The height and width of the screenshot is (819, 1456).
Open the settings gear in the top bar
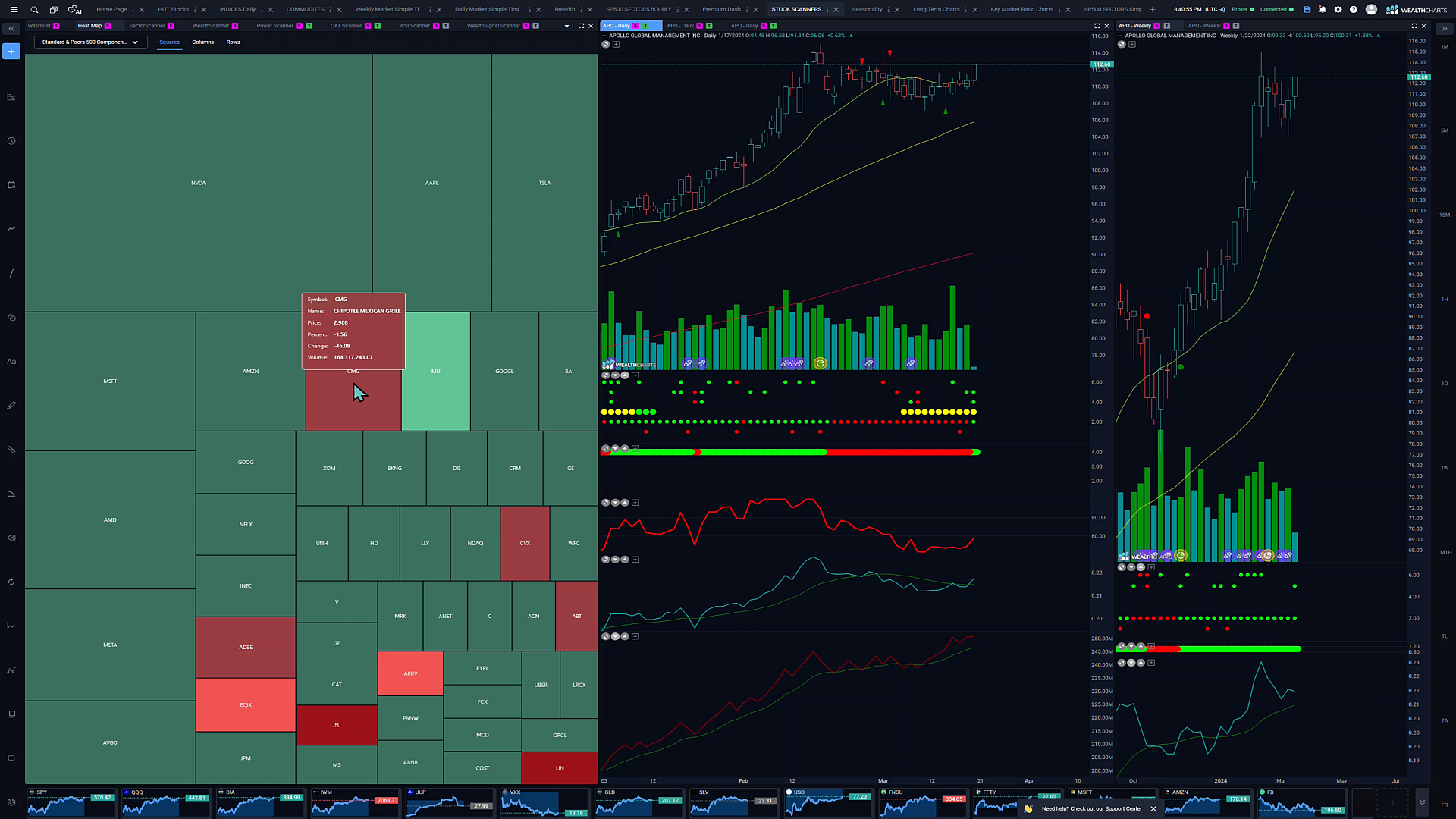coord(1338,10)
